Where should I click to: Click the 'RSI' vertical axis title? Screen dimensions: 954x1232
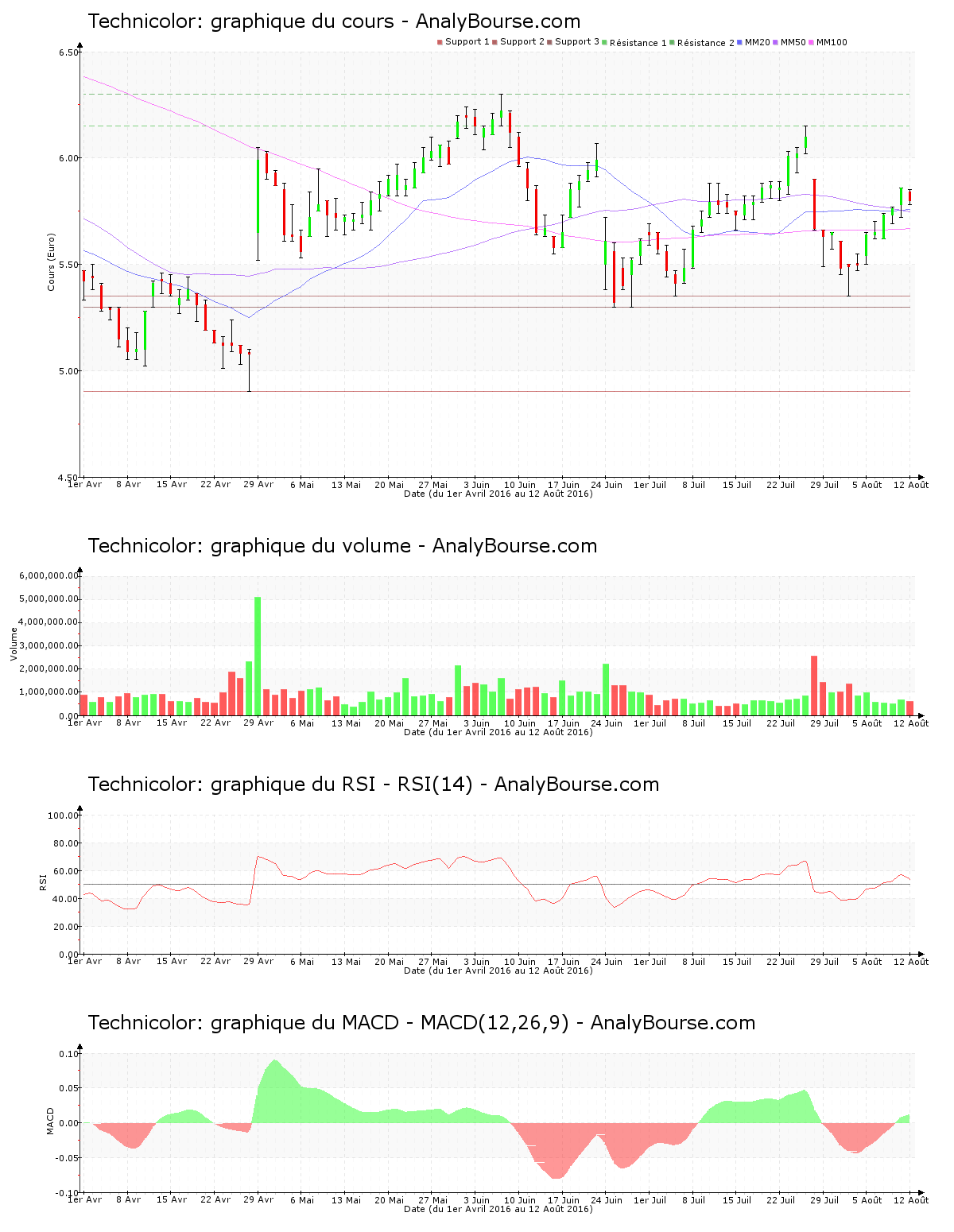[x=43, y=882]
